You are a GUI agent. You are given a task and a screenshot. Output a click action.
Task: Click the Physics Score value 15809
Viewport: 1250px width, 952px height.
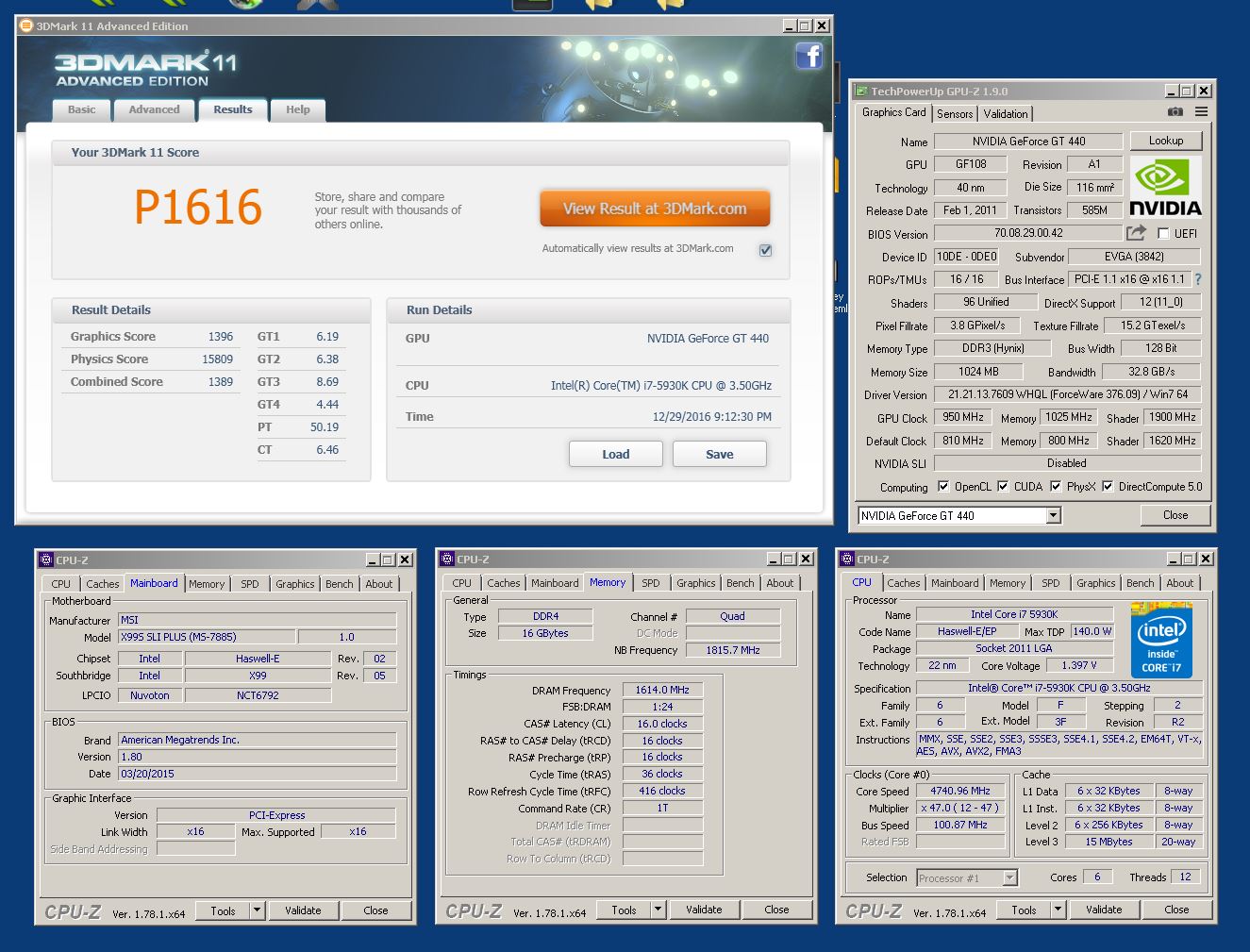[x=217, y=359]
